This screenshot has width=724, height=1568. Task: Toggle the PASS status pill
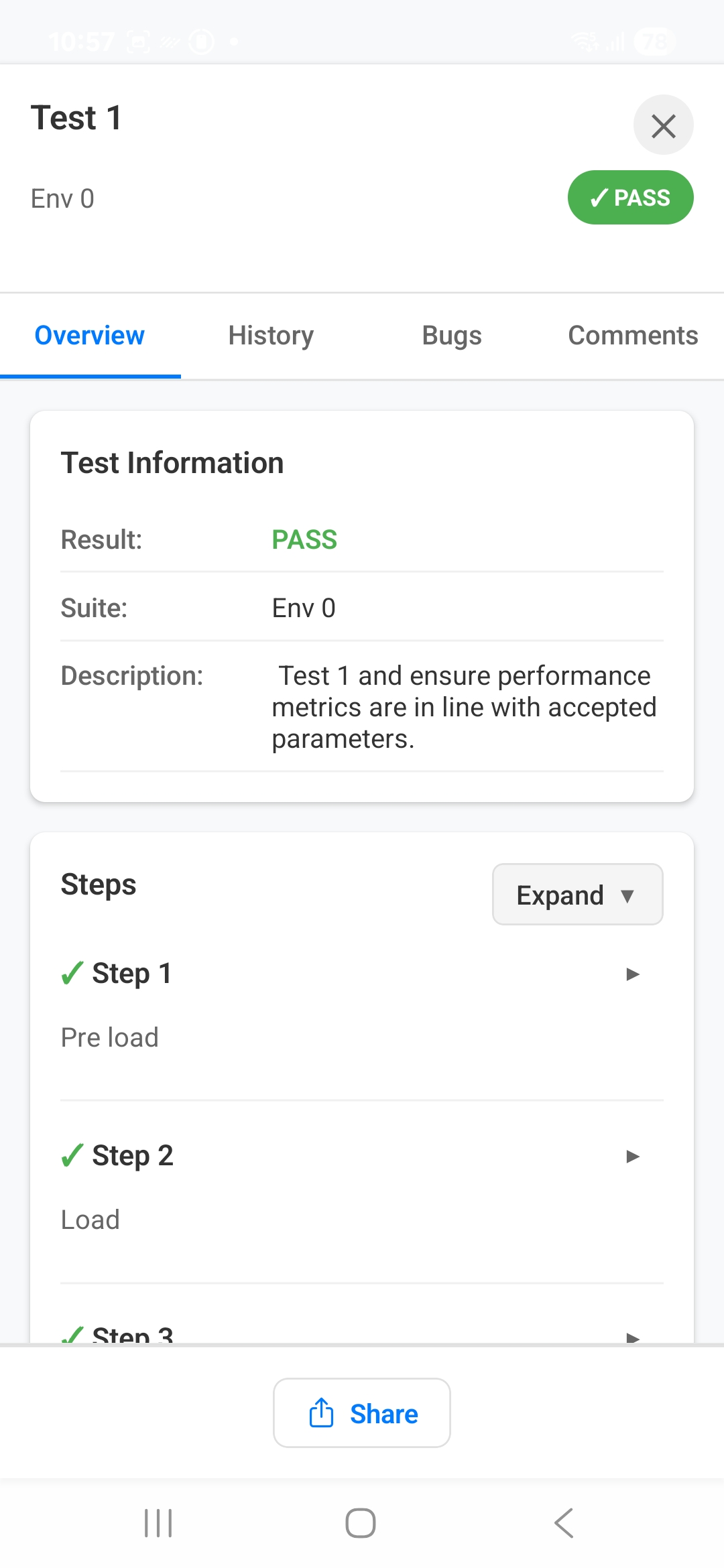point(630,197)
